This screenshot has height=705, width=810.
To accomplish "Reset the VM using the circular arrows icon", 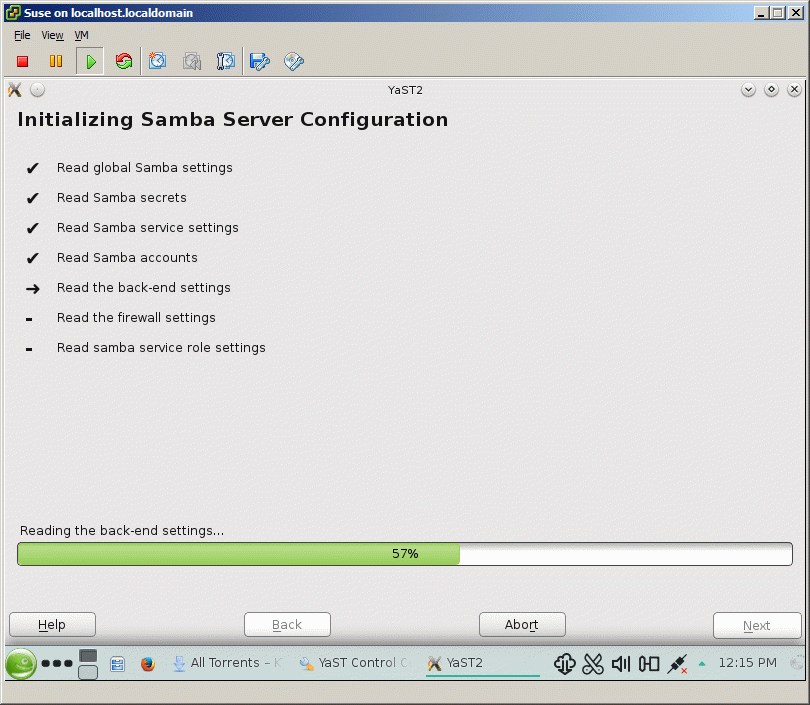I will 124,61.
